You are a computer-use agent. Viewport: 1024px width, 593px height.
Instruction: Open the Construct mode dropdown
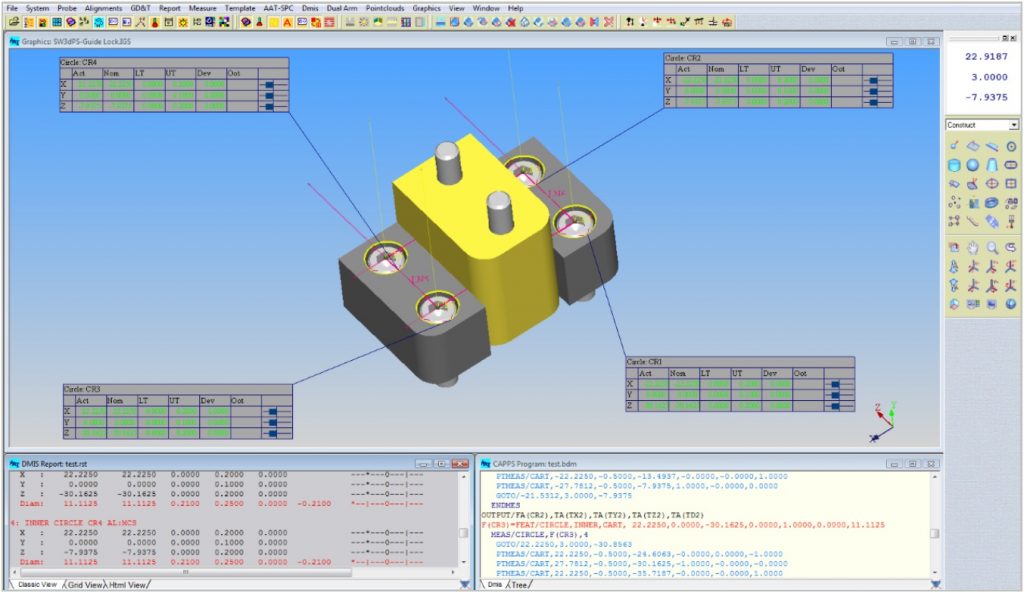(1013, 125)
